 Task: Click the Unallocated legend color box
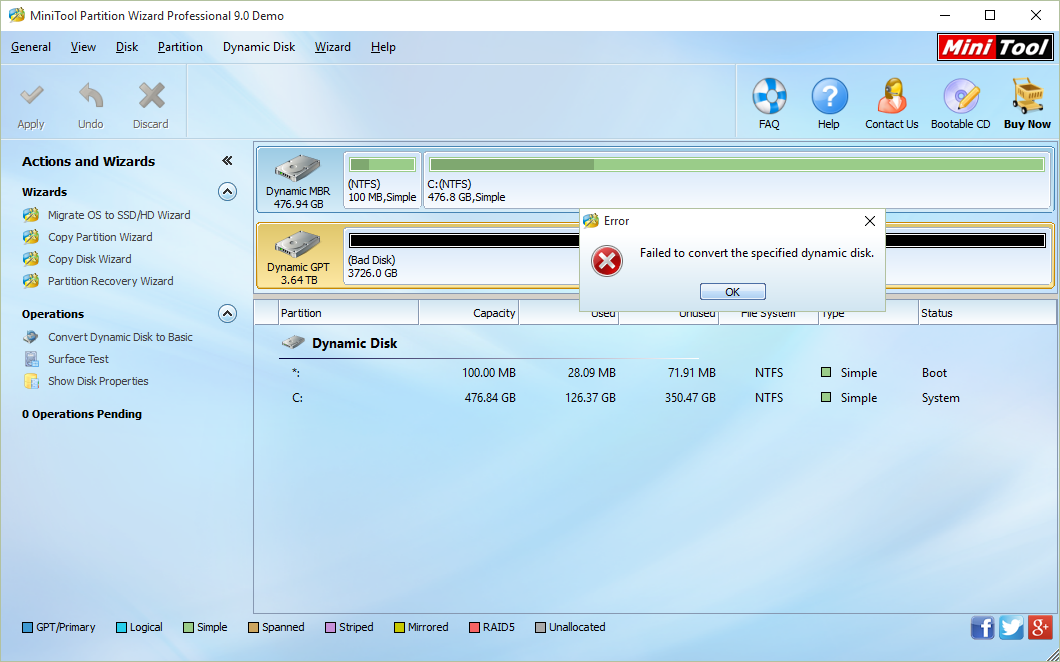tap(540, 628)
